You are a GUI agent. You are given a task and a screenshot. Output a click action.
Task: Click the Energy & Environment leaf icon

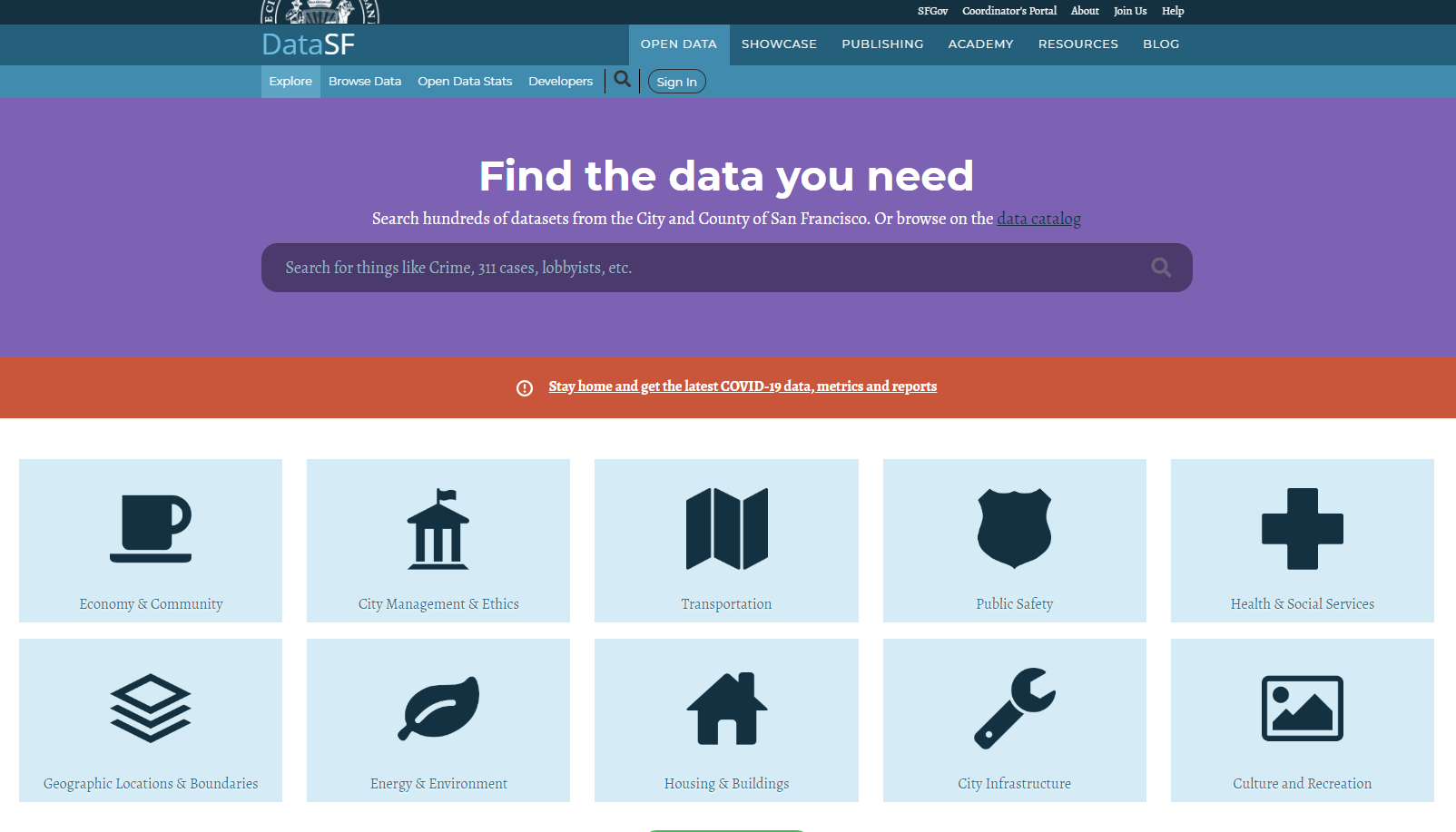(x=438, y=708)
